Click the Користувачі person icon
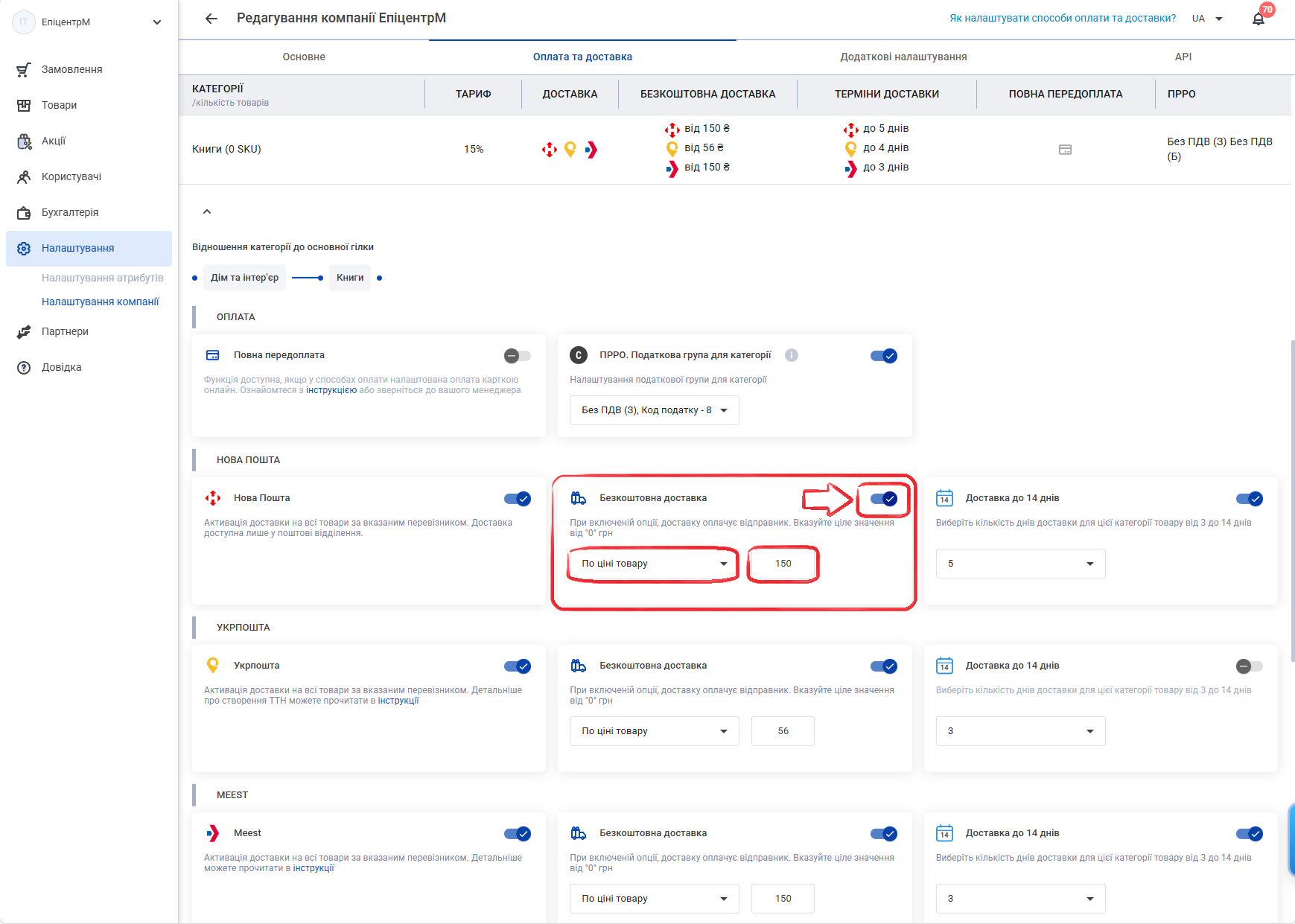The image size is (1295, 924). coord(24,176)
